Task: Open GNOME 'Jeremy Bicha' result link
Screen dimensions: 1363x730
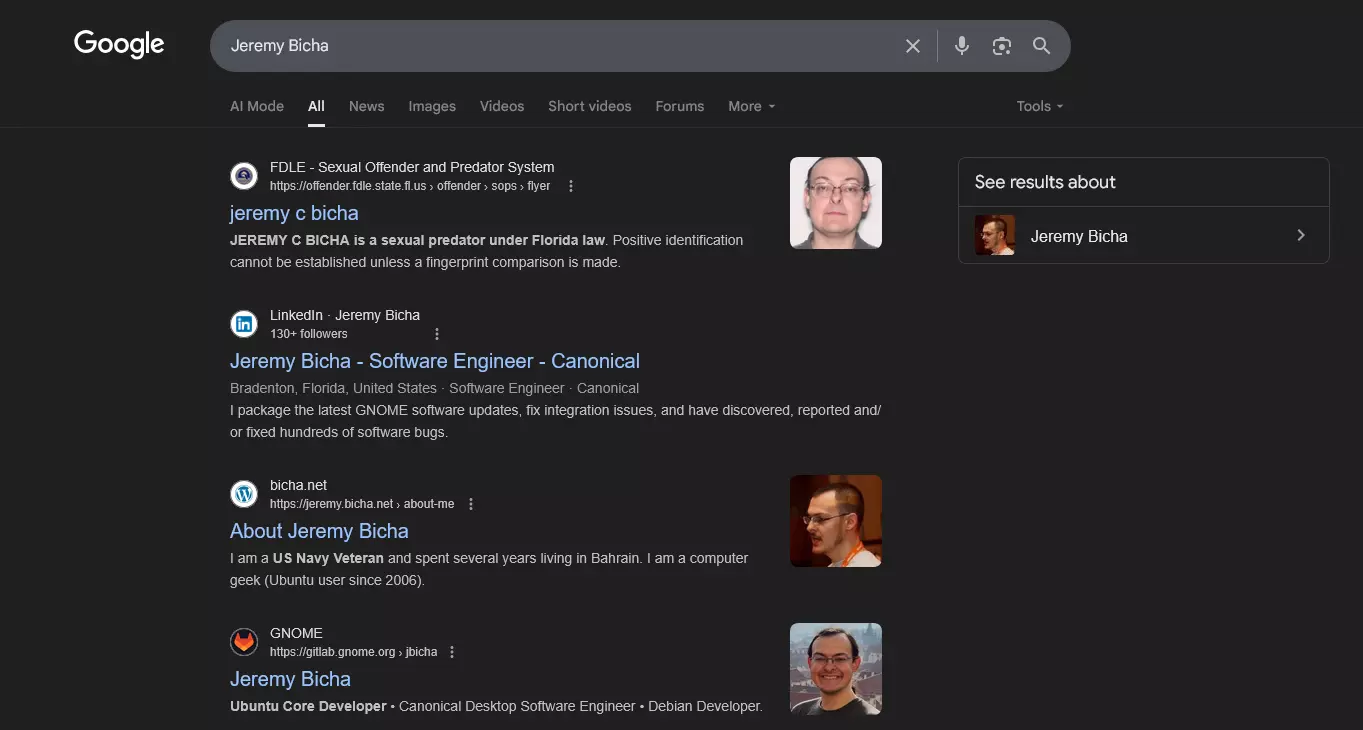Action: pos(290,679)
